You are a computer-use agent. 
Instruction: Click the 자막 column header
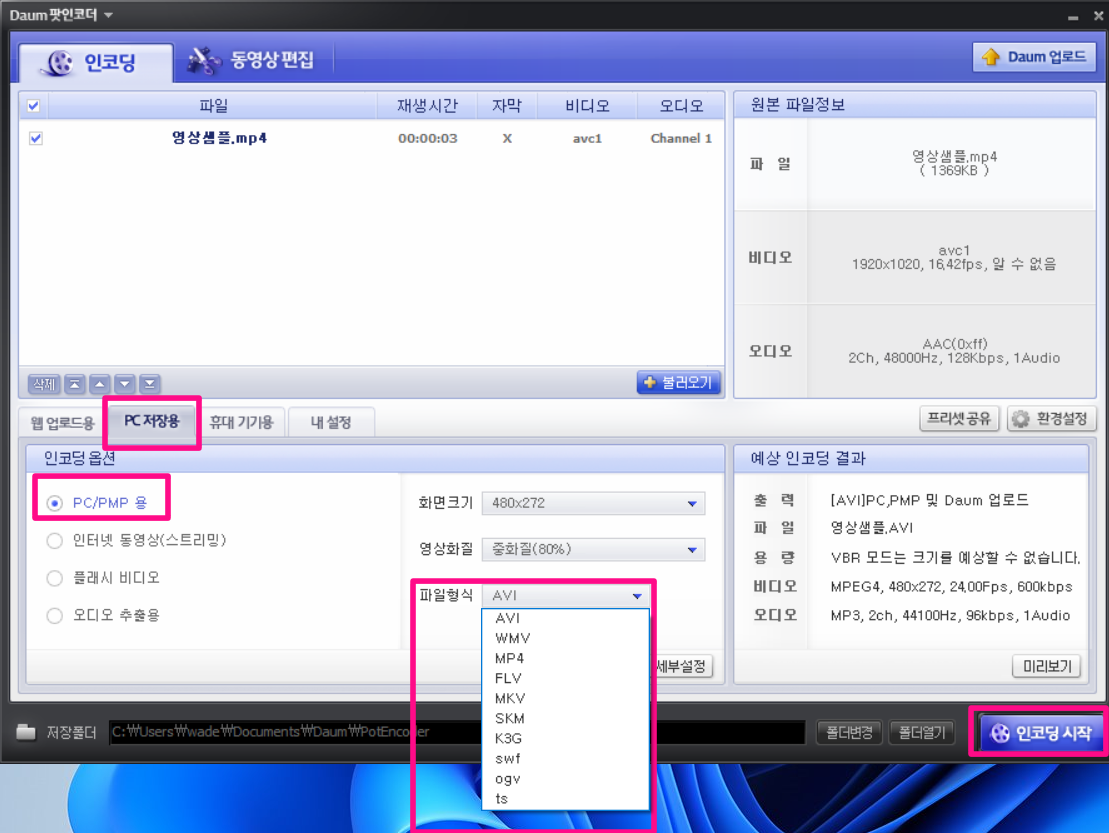pyautogui.click(x=507, y=106)
